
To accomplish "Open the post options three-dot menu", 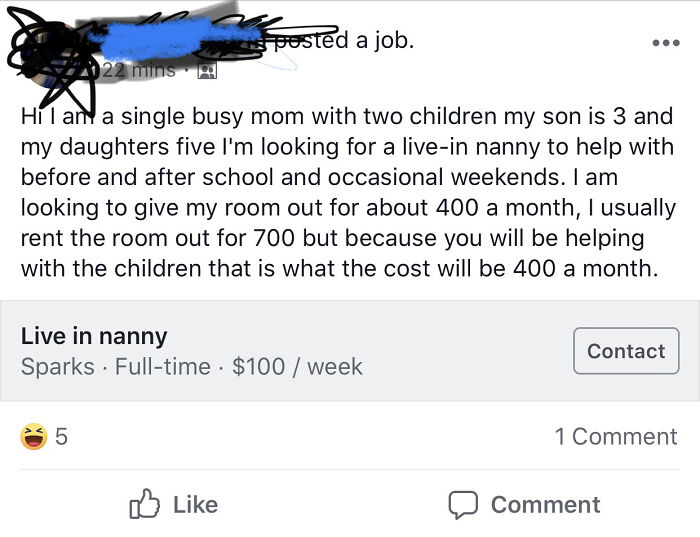I will [664, 44].
